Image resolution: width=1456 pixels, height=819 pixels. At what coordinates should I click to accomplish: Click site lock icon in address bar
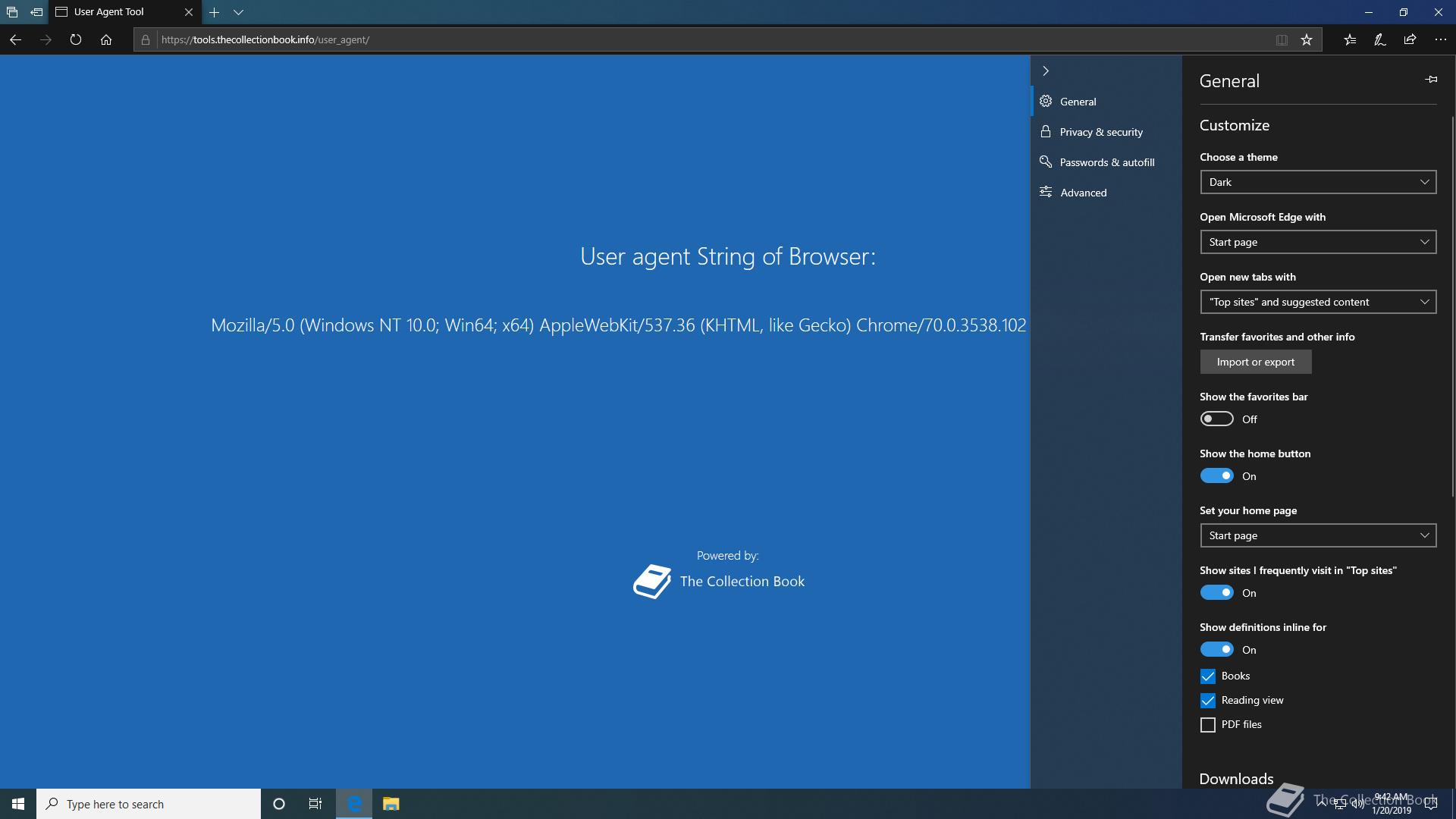(x=146, y=39)
